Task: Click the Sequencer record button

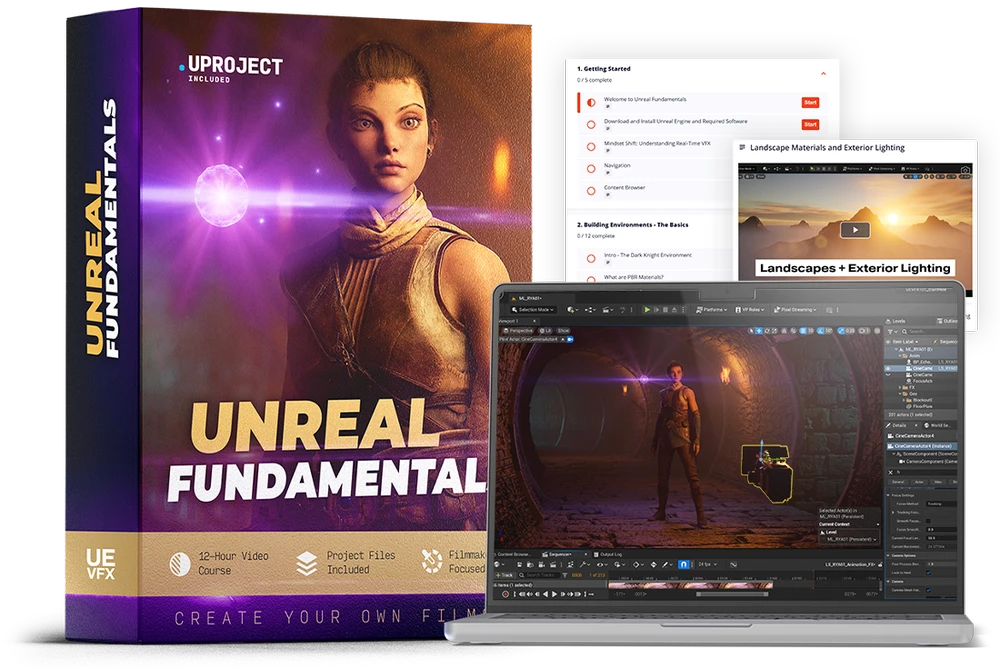Action: pyautogui.click(x=505, y=594)
